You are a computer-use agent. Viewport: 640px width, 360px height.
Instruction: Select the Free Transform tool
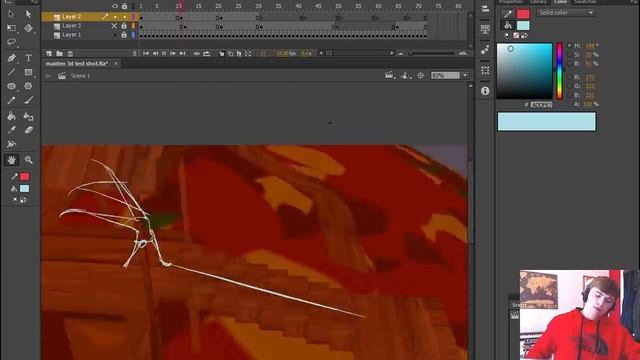[x=11, y=28]
